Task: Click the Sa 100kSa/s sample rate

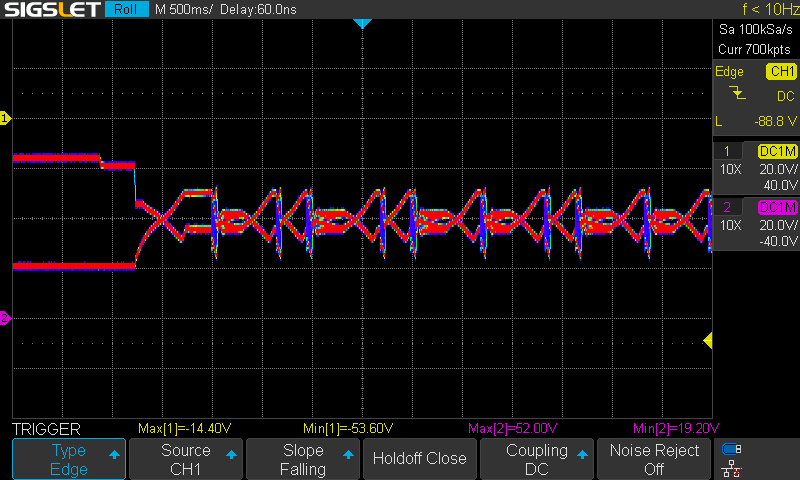Action: coord(756,30)
